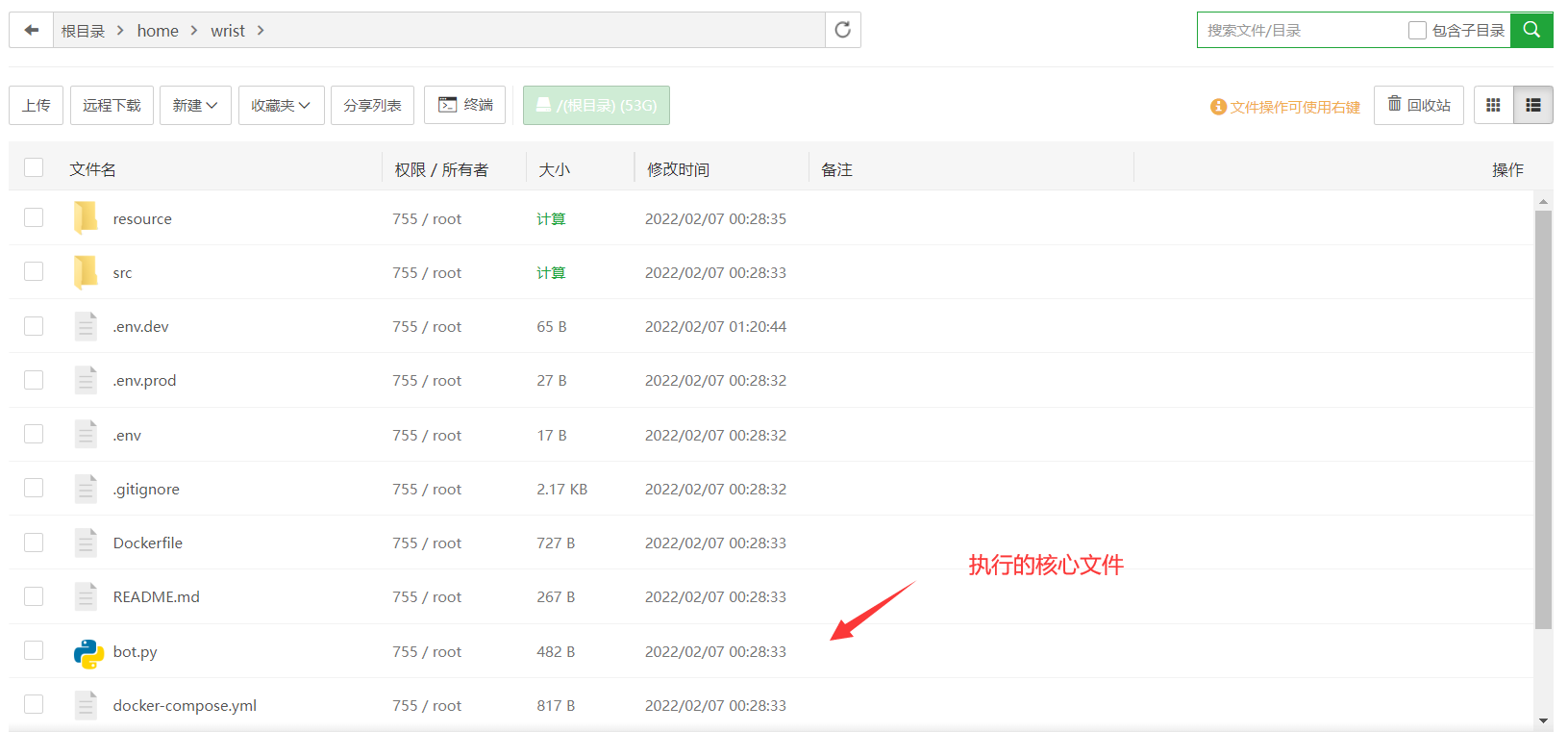Image resolution: width=1568 pixels, height=732 pixels.
Task: Click wrist in the breadcrumb
Action: pyautogui.click(x=228, y=31)
